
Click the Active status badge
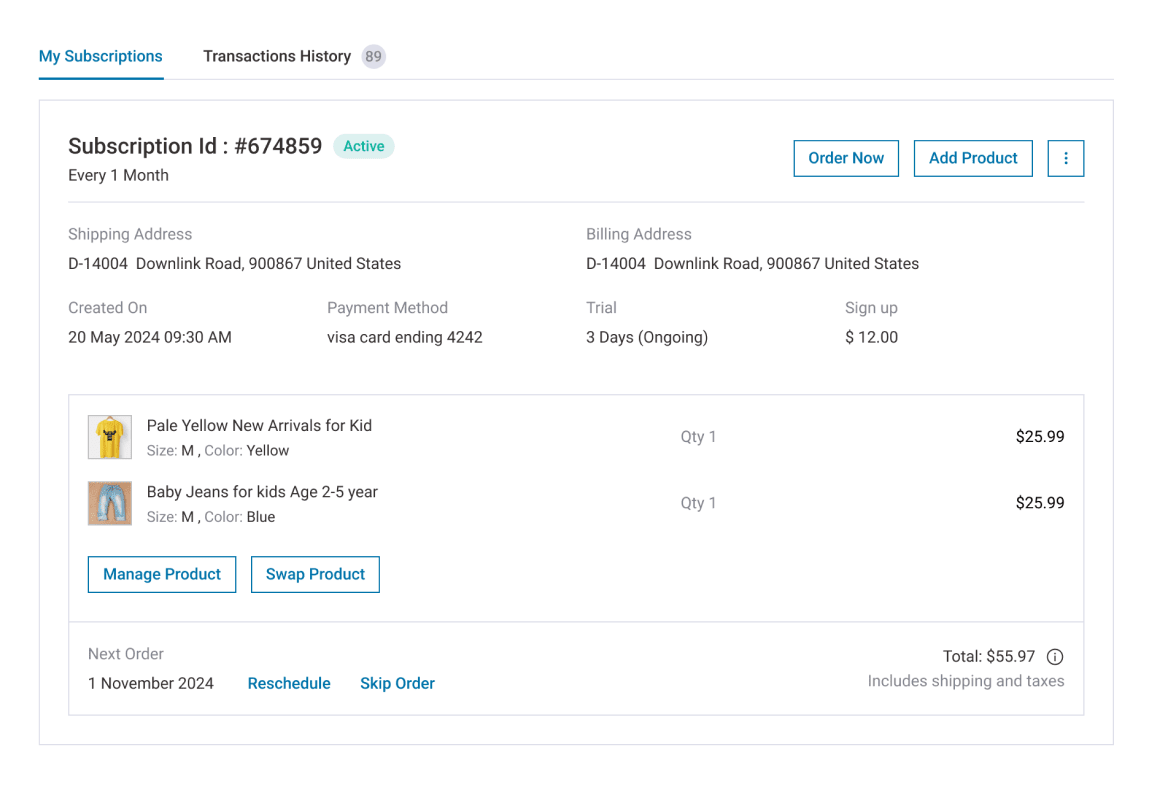(x=363, y=146)
